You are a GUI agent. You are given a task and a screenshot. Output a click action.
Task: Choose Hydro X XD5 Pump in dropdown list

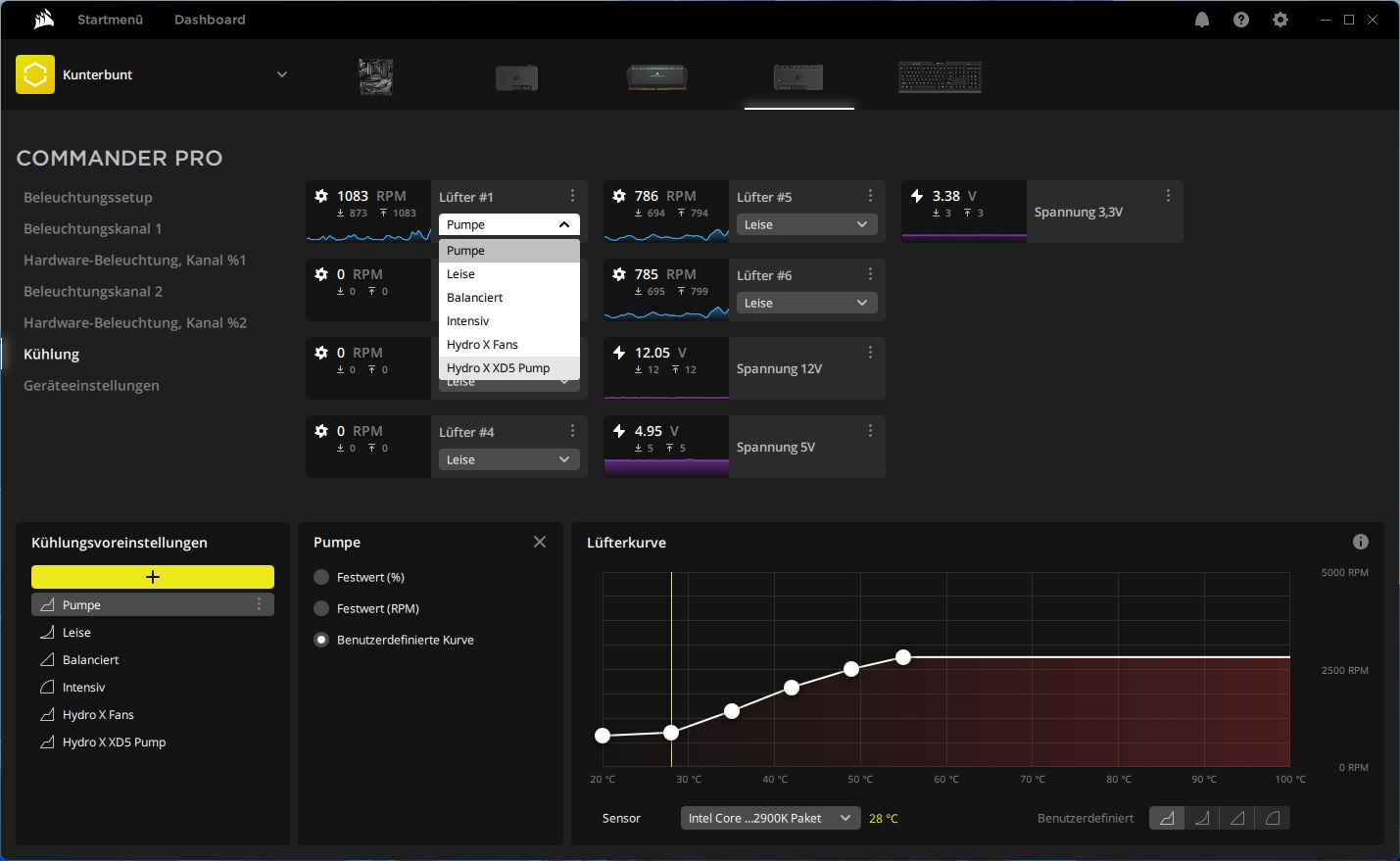coord(509,368)
